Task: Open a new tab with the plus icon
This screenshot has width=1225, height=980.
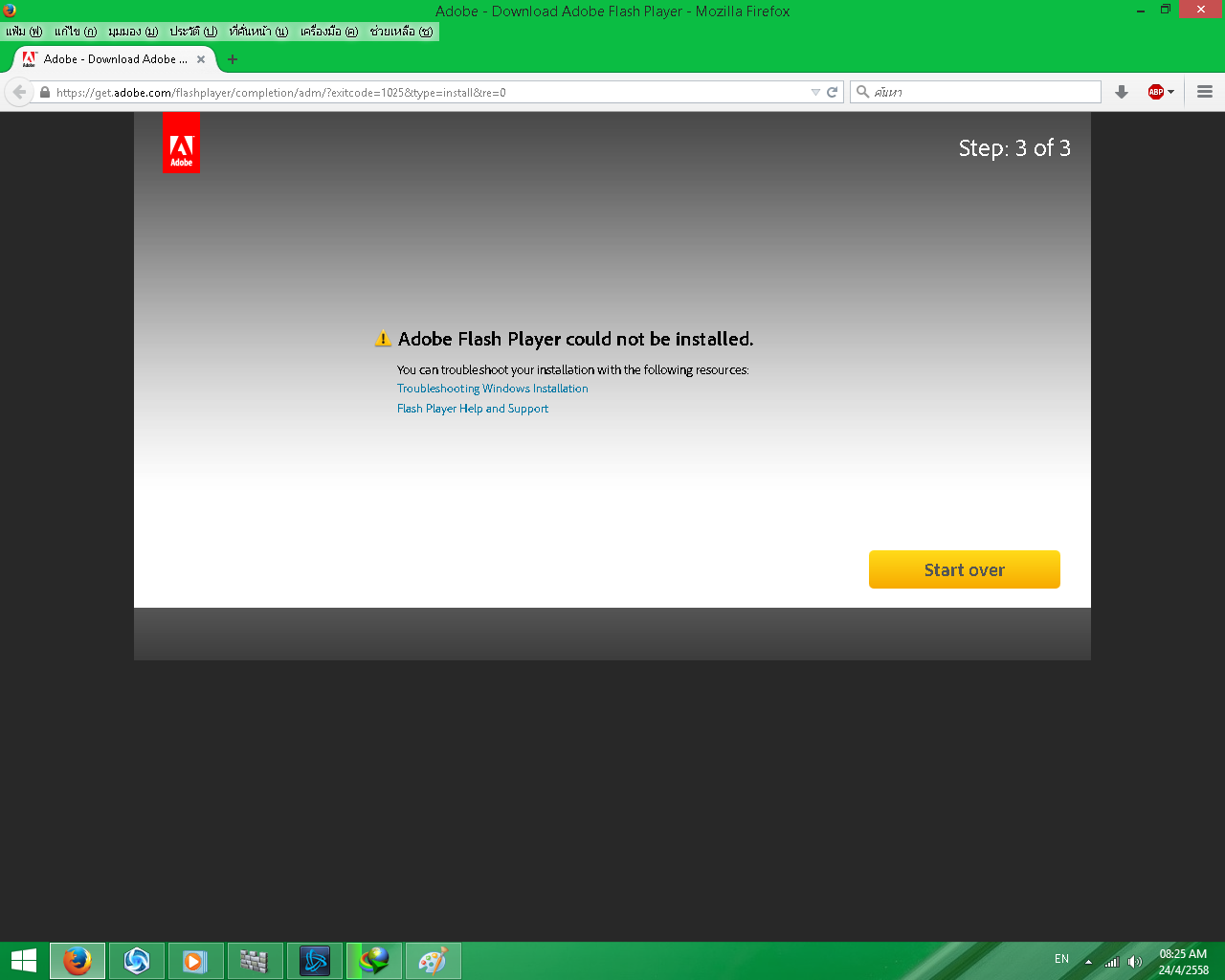Action: click(x=233, y=59)
